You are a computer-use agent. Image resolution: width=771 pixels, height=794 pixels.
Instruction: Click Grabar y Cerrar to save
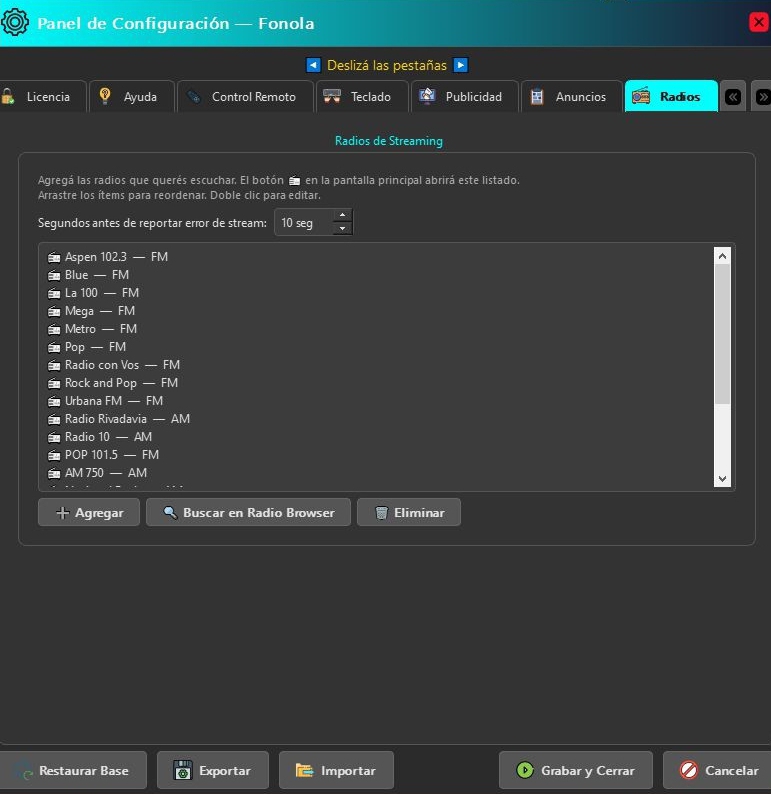[576, 770]
